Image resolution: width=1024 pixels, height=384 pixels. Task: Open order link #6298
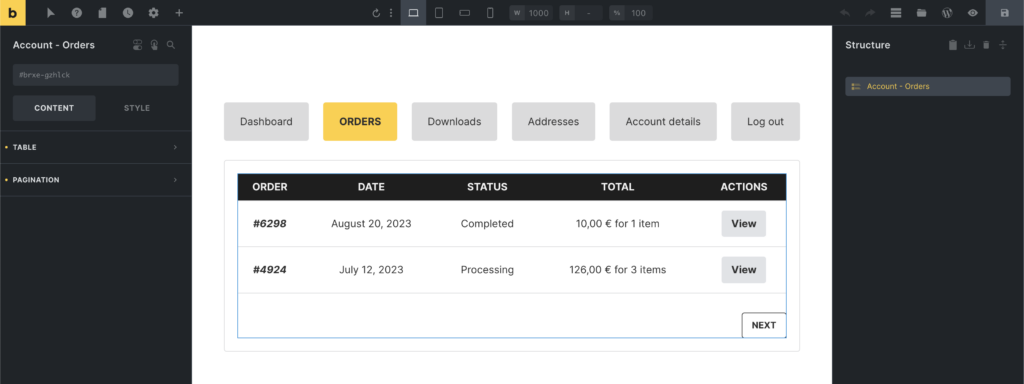tap(270, 224)
